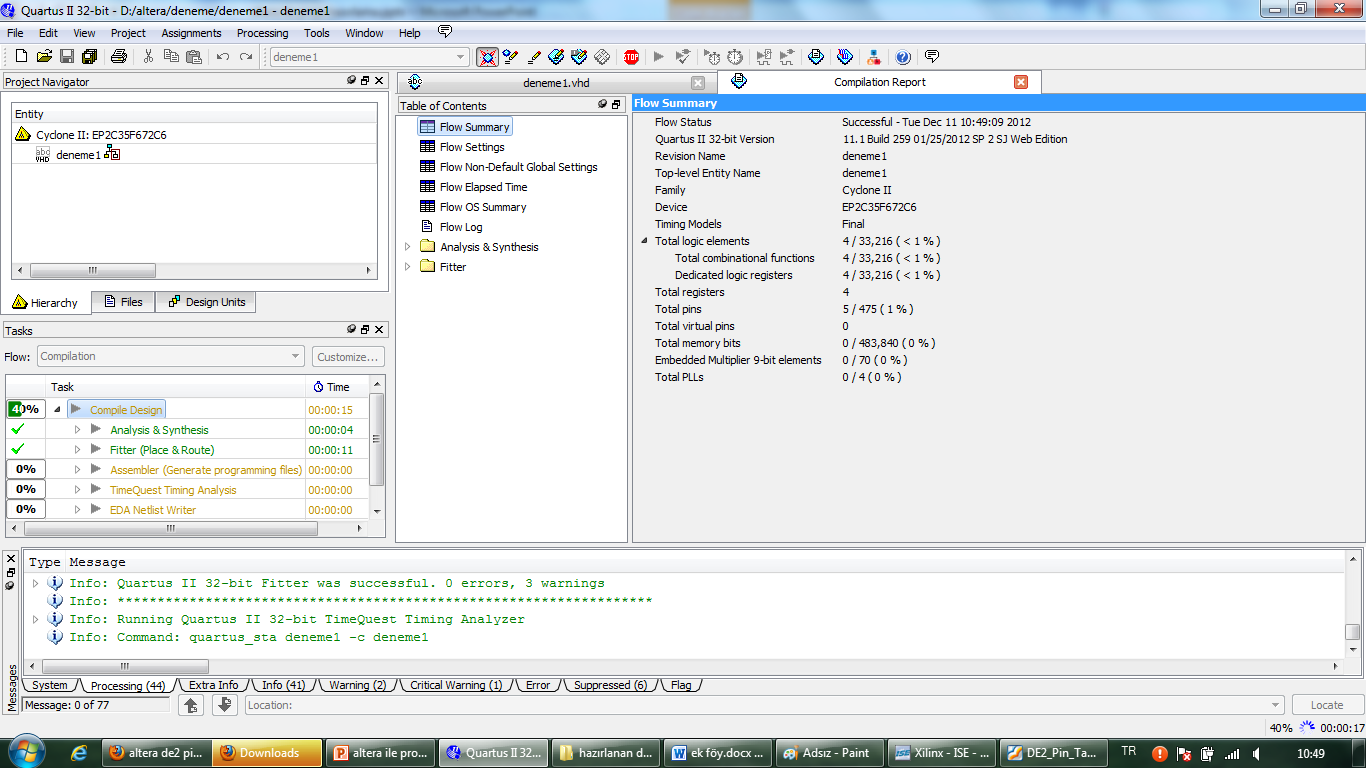Viewport: 1366px width, 768px height.
Task: Open the Assignments menu
Action: coord(191,33)
